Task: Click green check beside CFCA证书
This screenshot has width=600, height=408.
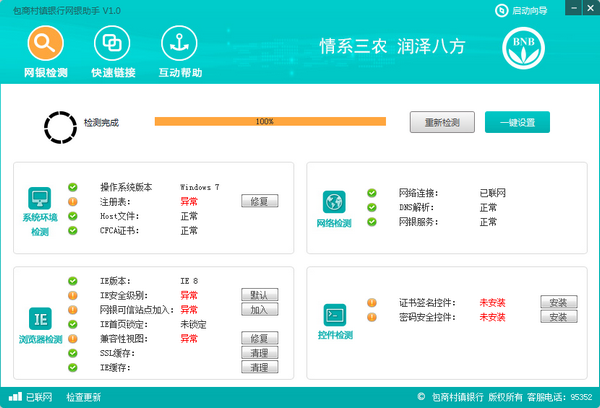Action: coord(73,230)
